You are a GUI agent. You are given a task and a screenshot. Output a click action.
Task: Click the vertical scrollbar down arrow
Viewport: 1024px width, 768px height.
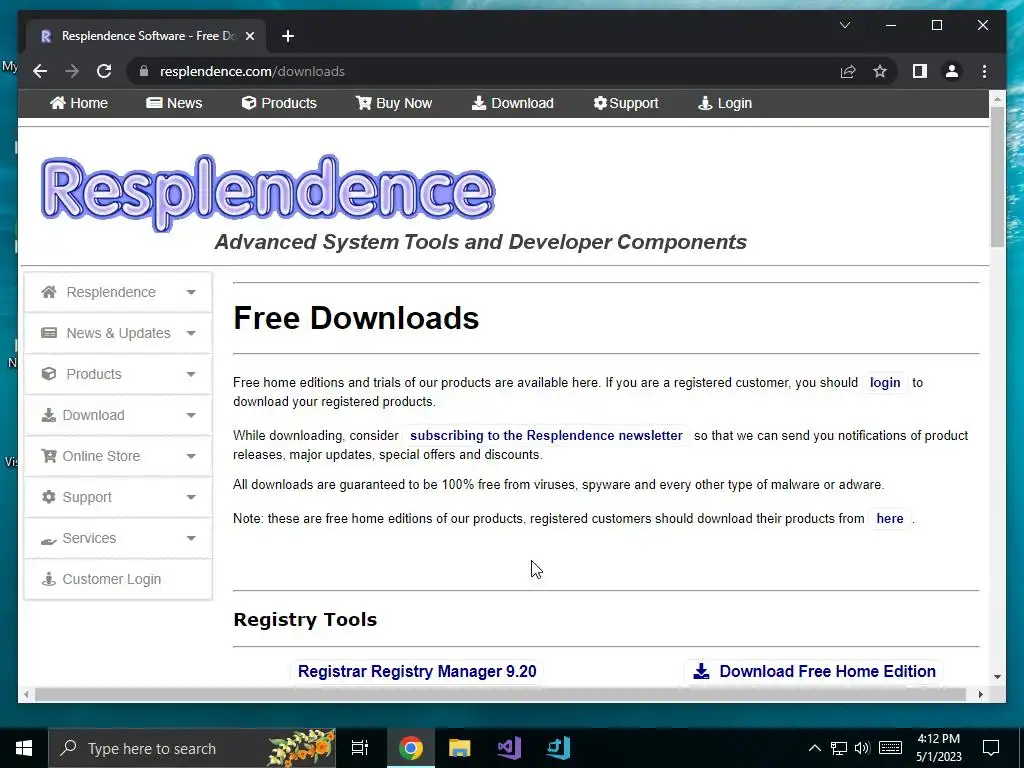click(x=997, y=677)
